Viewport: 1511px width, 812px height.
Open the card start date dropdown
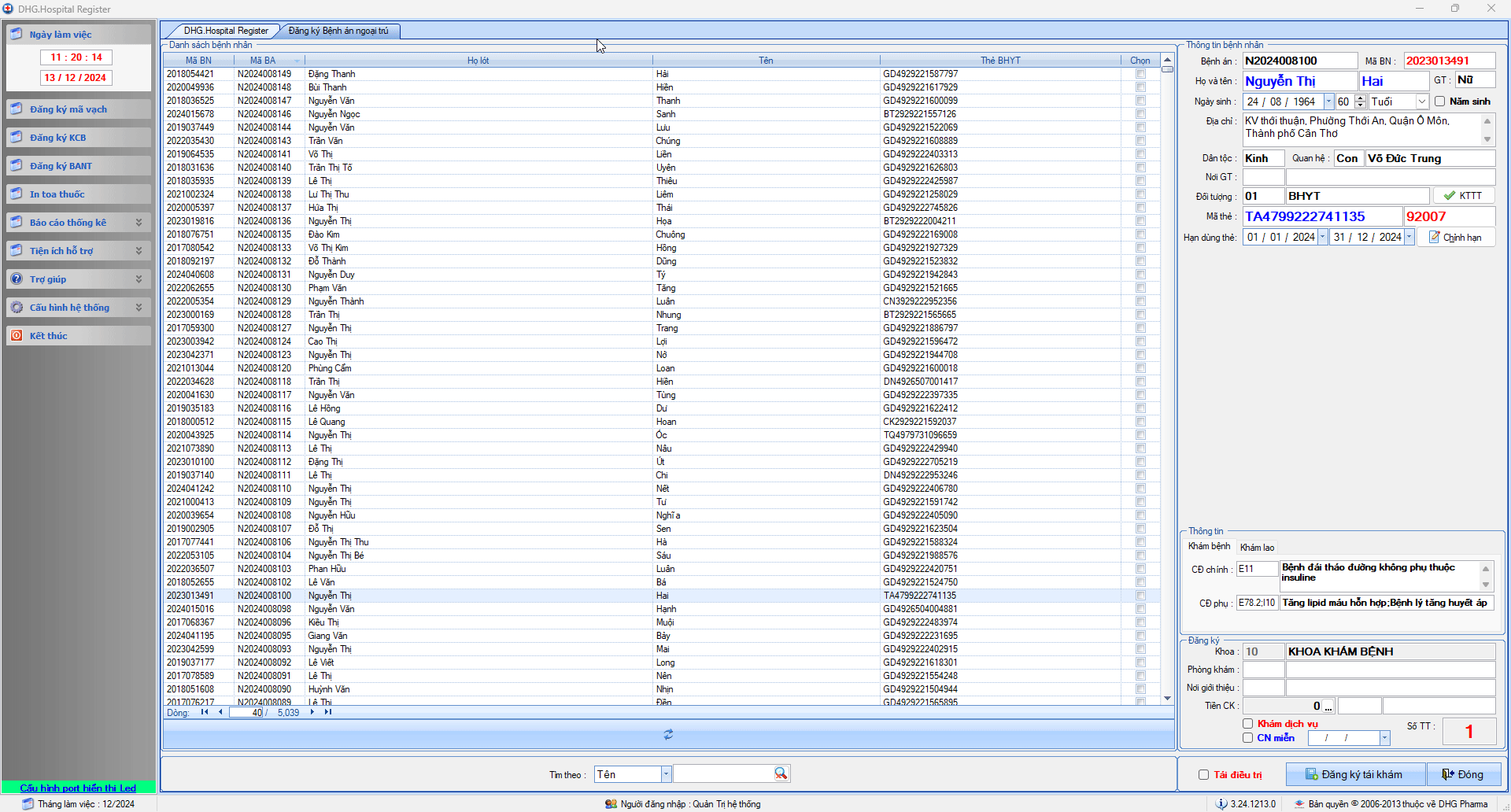(1322, 237)
